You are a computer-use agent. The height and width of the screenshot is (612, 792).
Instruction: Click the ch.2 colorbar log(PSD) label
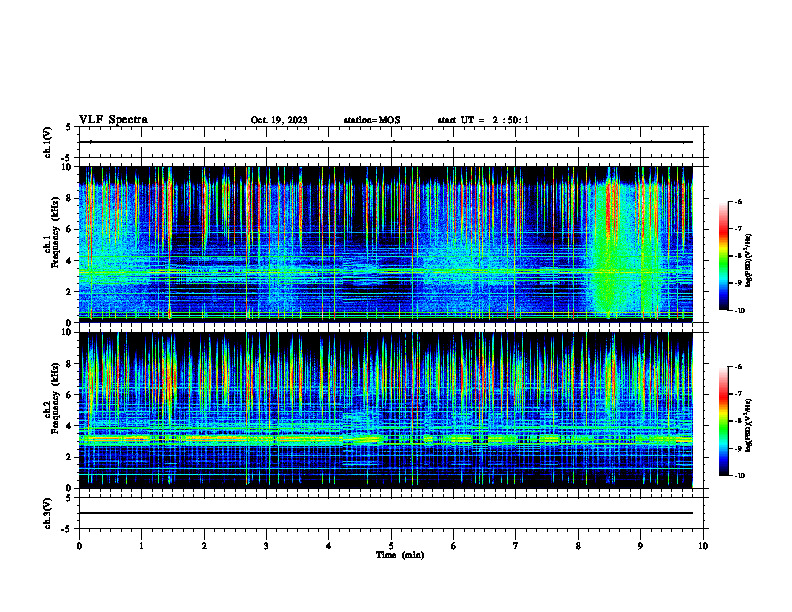point(749,425)
